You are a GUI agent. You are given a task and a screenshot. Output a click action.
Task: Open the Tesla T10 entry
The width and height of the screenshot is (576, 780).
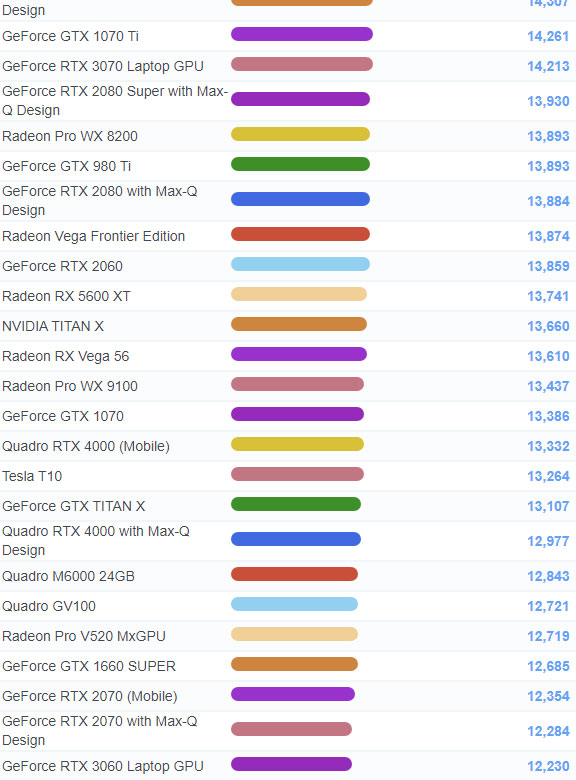pos(32,476)
